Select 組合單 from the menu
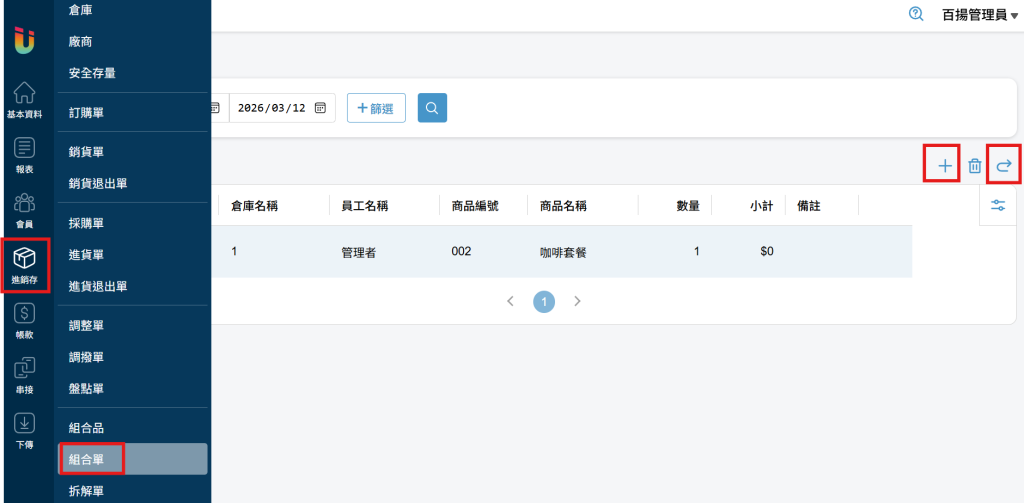Viewport: 1024px width, 503px height. pos(89,459)
